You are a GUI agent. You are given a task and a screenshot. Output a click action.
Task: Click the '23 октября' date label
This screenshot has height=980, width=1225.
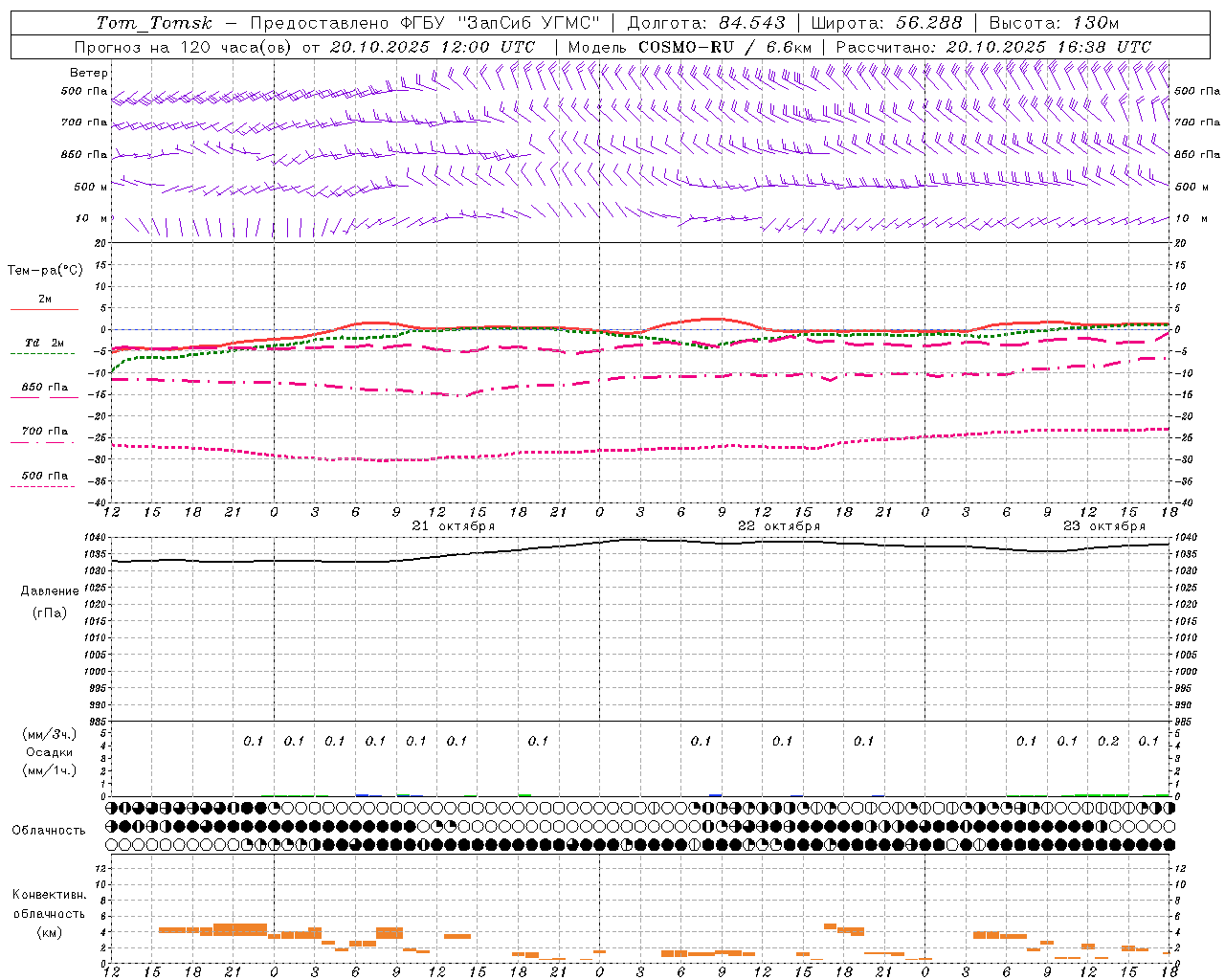point(1104,526)
